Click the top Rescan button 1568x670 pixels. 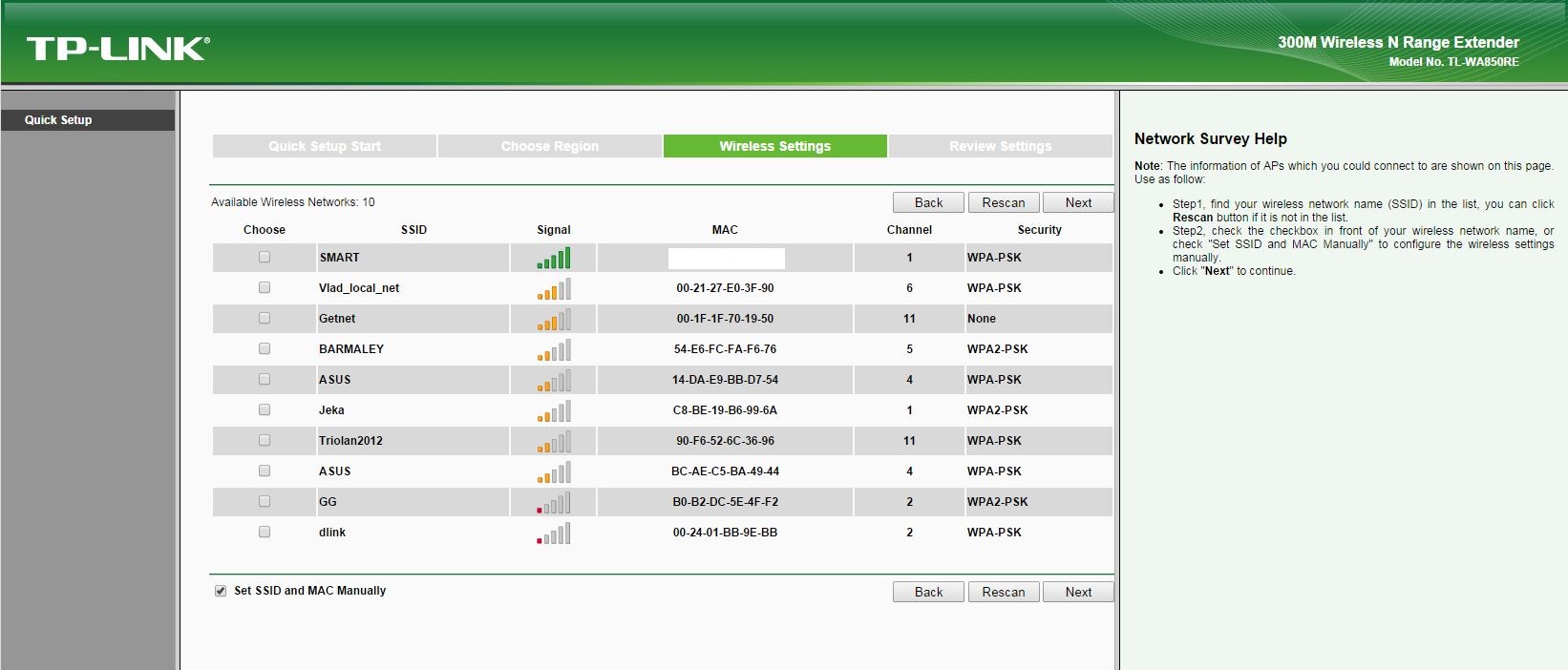[1004, 202]
